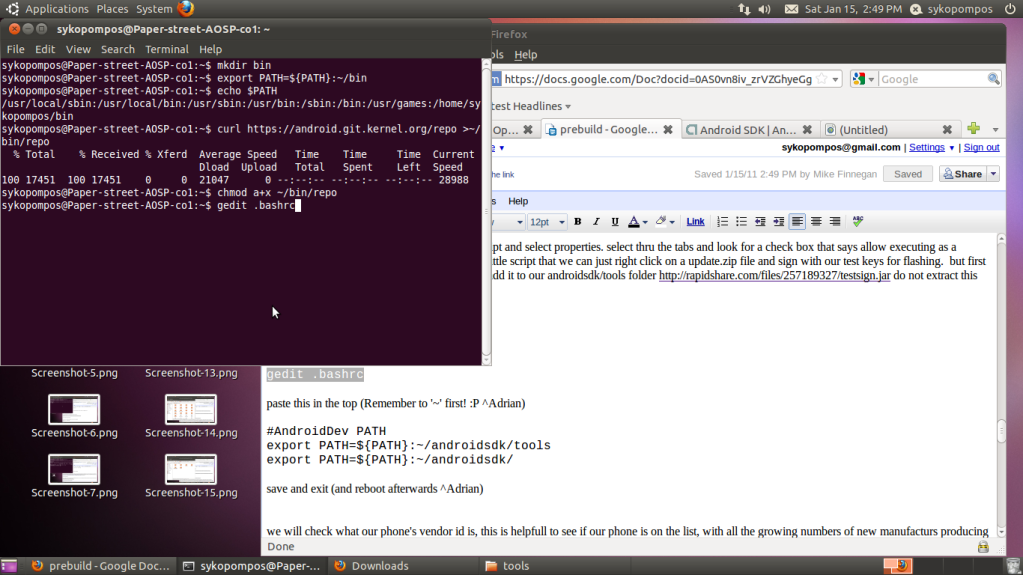Click the power/session icon in top panel

(x=1010, y=9)
